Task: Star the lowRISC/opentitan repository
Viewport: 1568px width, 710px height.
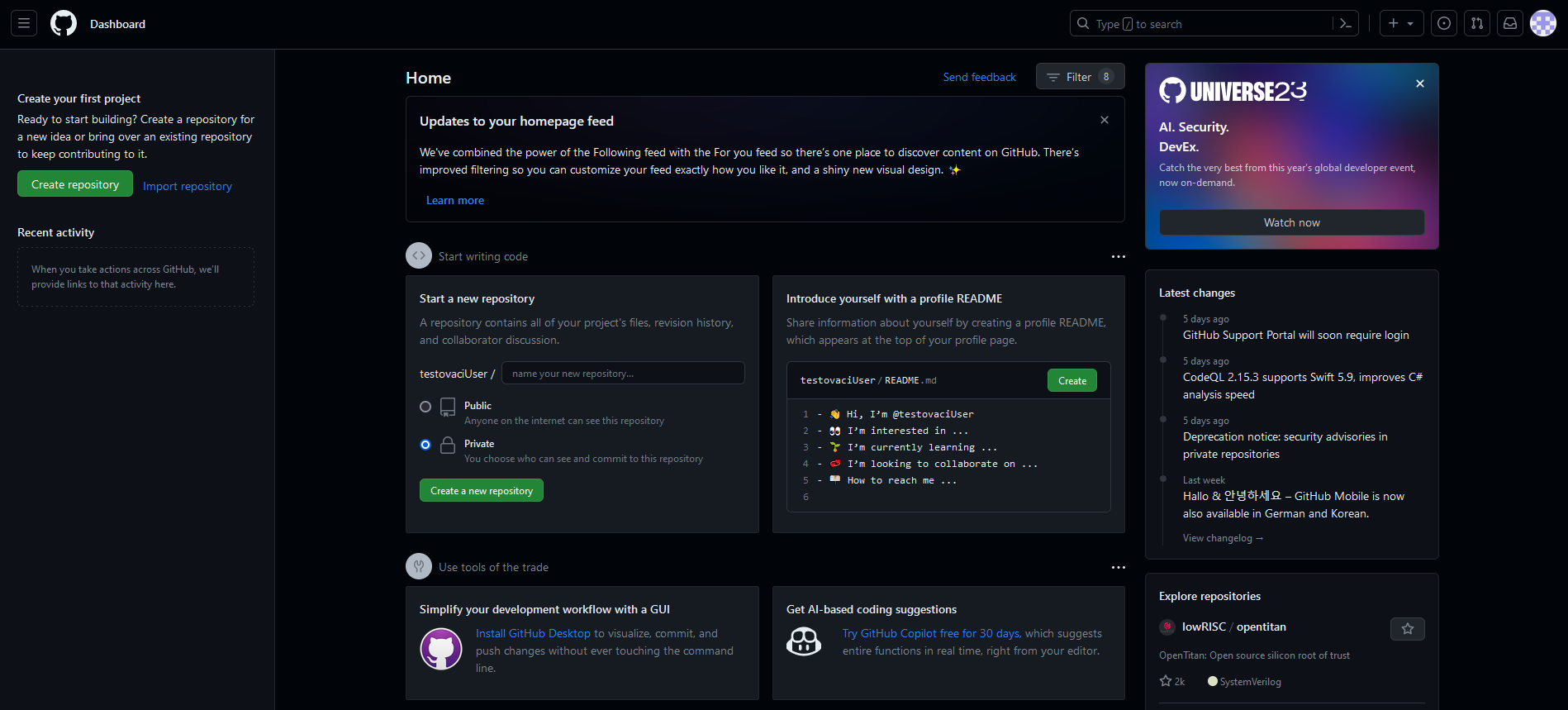Action: click(x=1408, y=629)
